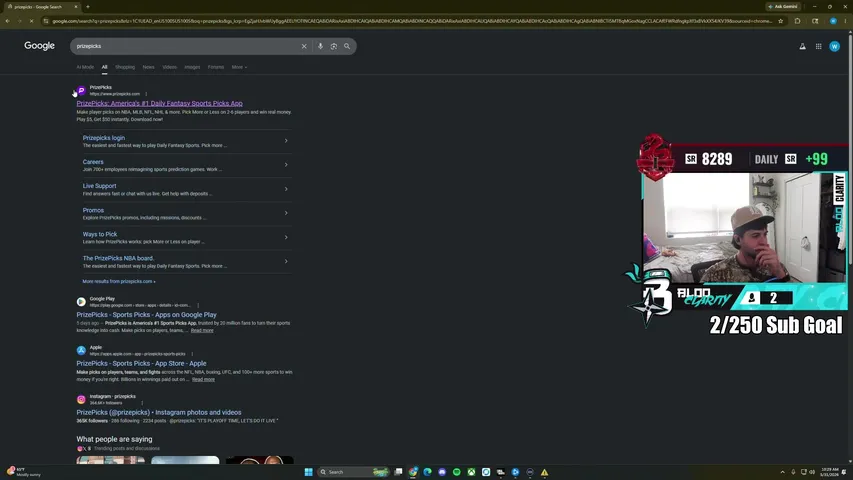This screenshot has width=853, height=480.
Task: Open Discord from the taskbar
Action: [x=442, y=472]
